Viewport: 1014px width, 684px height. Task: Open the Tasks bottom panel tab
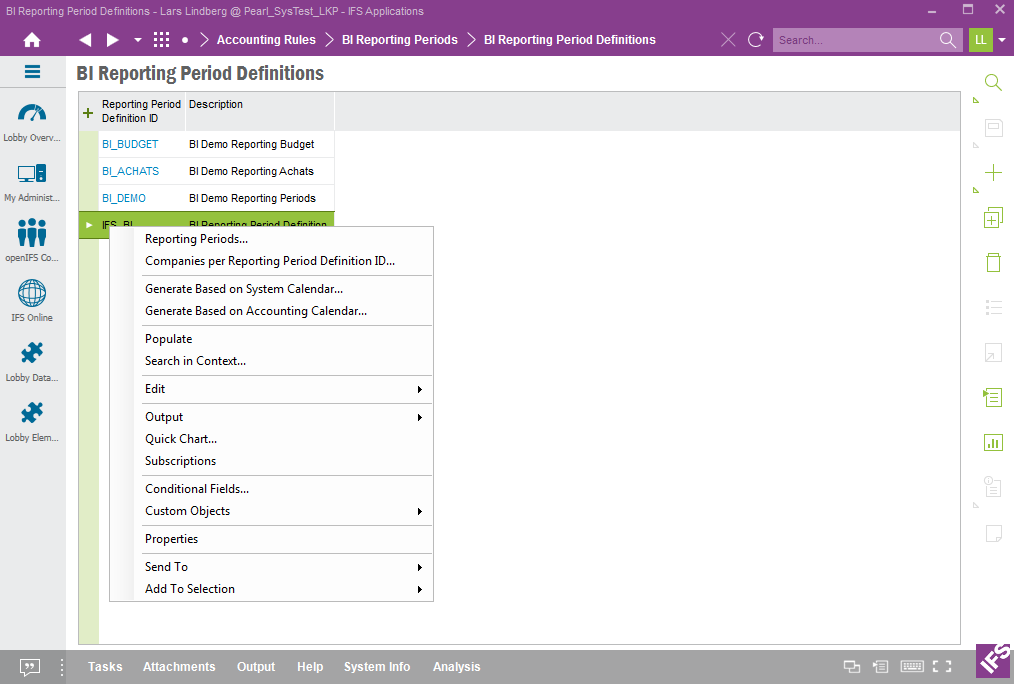pos(105,667)
